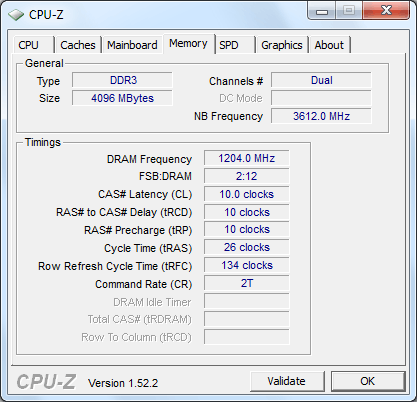The width and height of the screenshot is (417, 402).
Task: Click the greyed DRAM Idle Timer label
Action: pos(152,302)
